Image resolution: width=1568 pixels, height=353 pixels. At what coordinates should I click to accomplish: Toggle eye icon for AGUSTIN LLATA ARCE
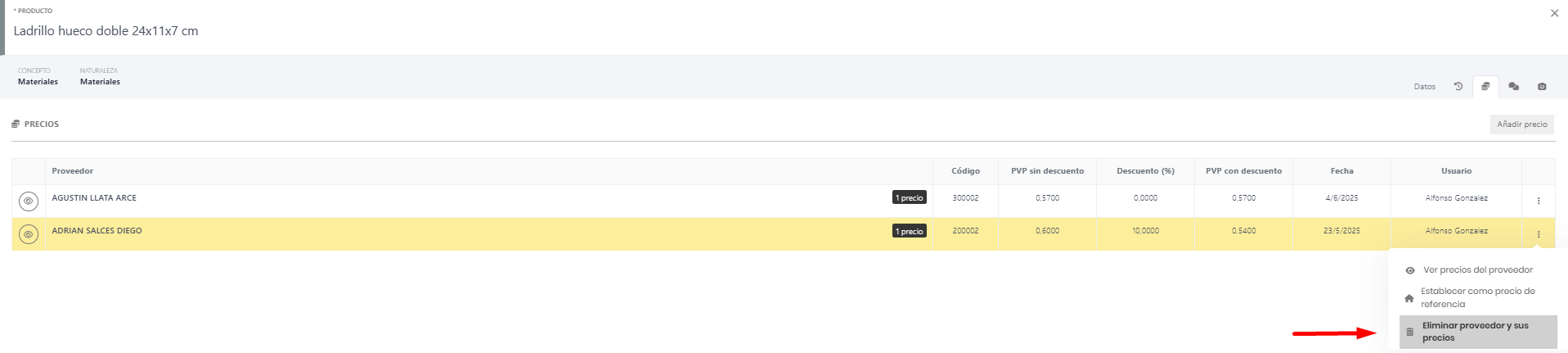(29, 201)
